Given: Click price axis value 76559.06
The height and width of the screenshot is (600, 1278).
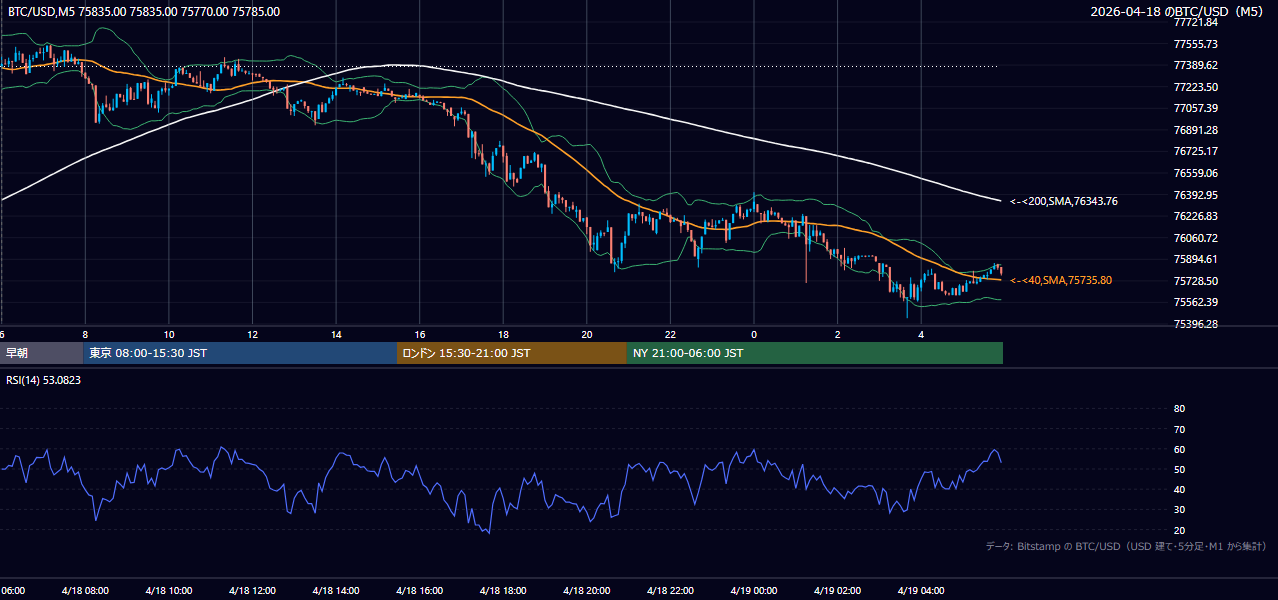Looking at the screenshot, I should pos(1196,173).
